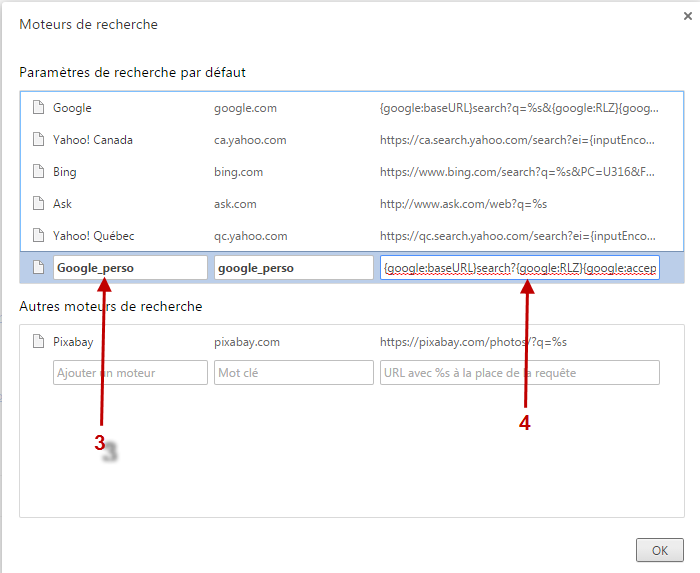Click the pixabay.com/photos URL
700x573 pixels.
tap(473, 342)
